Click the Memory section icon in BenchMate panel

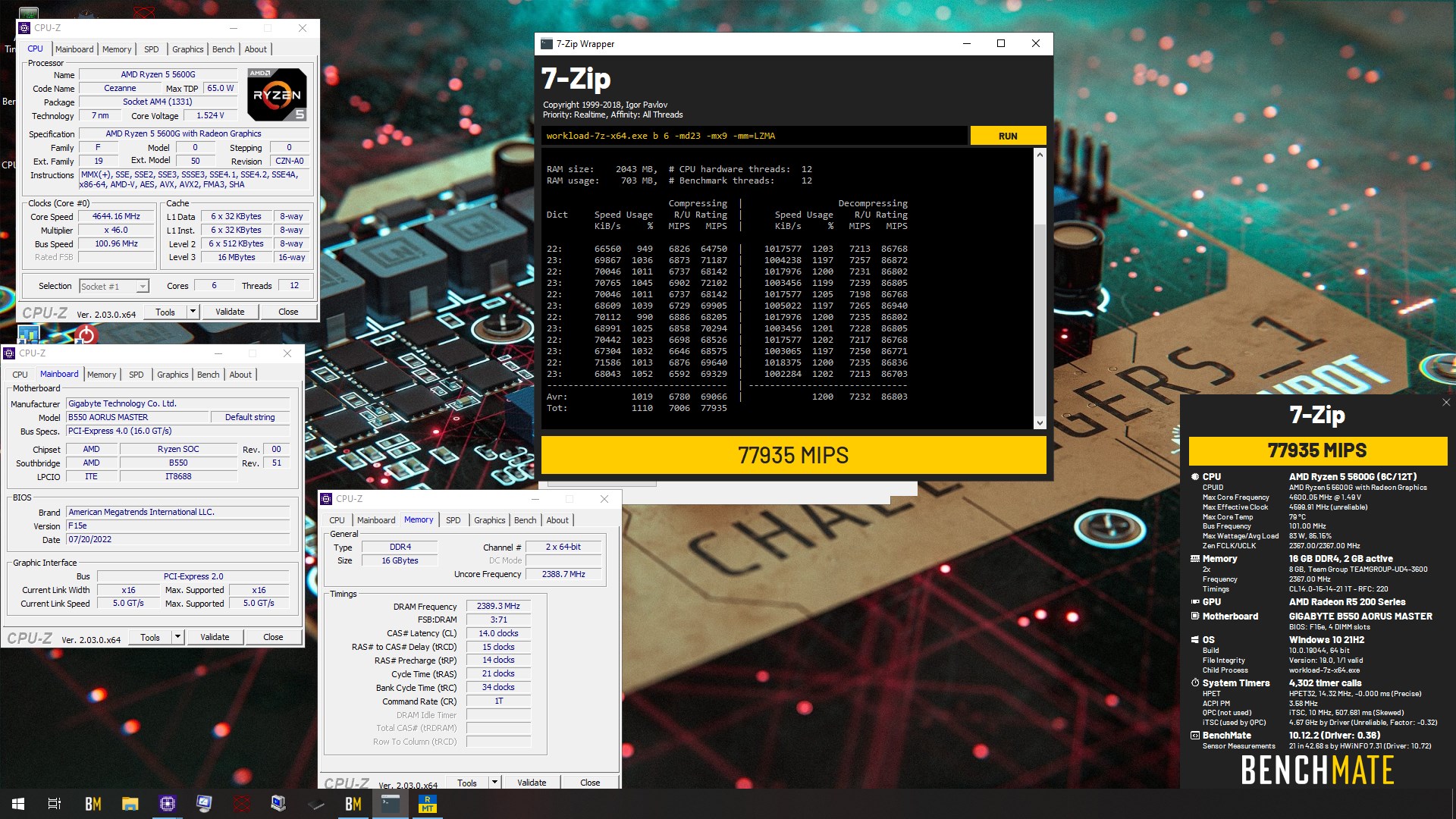click(1195, 559)
